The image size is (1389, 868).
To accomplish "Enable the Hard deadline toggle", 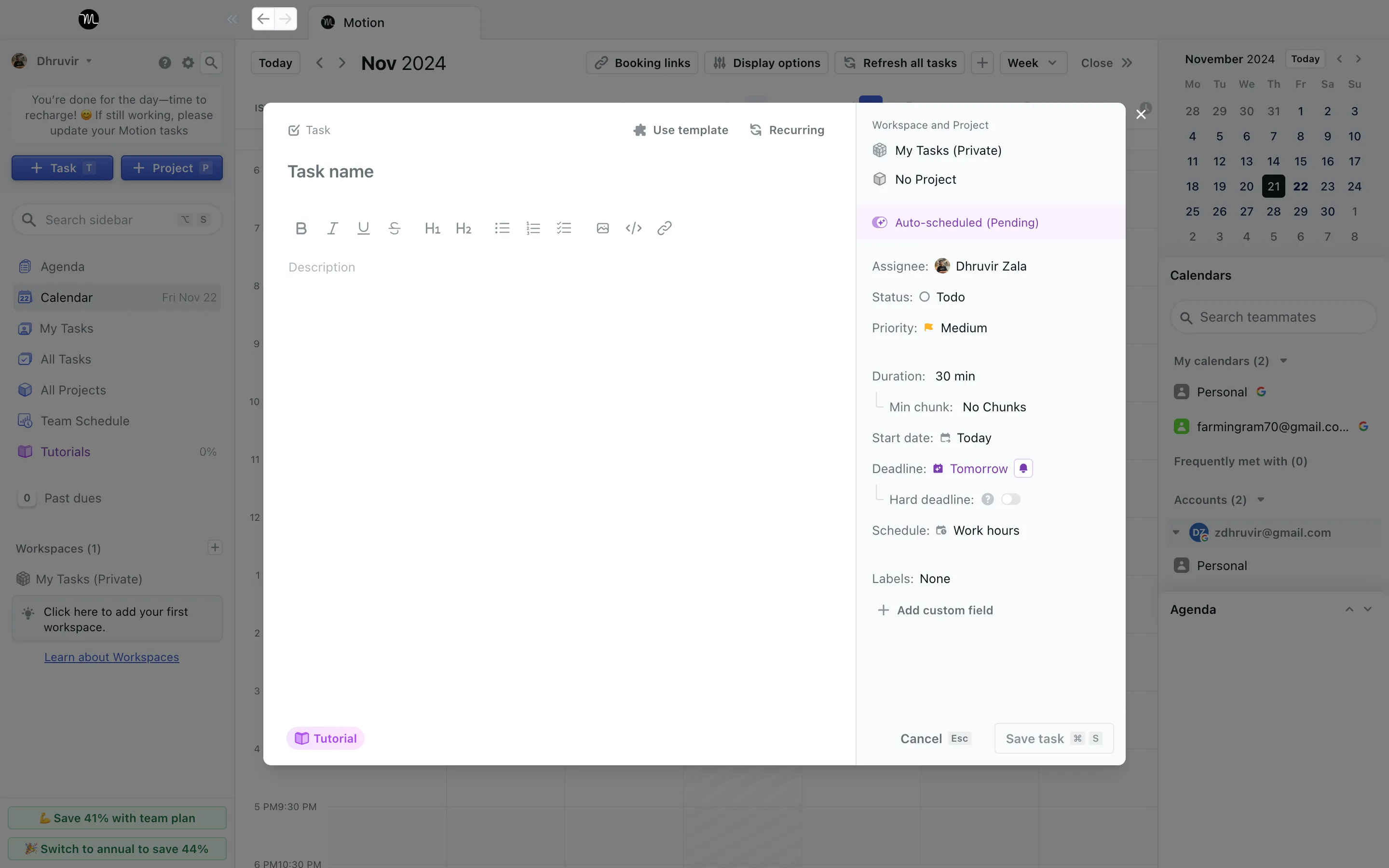I will 1011,500.
